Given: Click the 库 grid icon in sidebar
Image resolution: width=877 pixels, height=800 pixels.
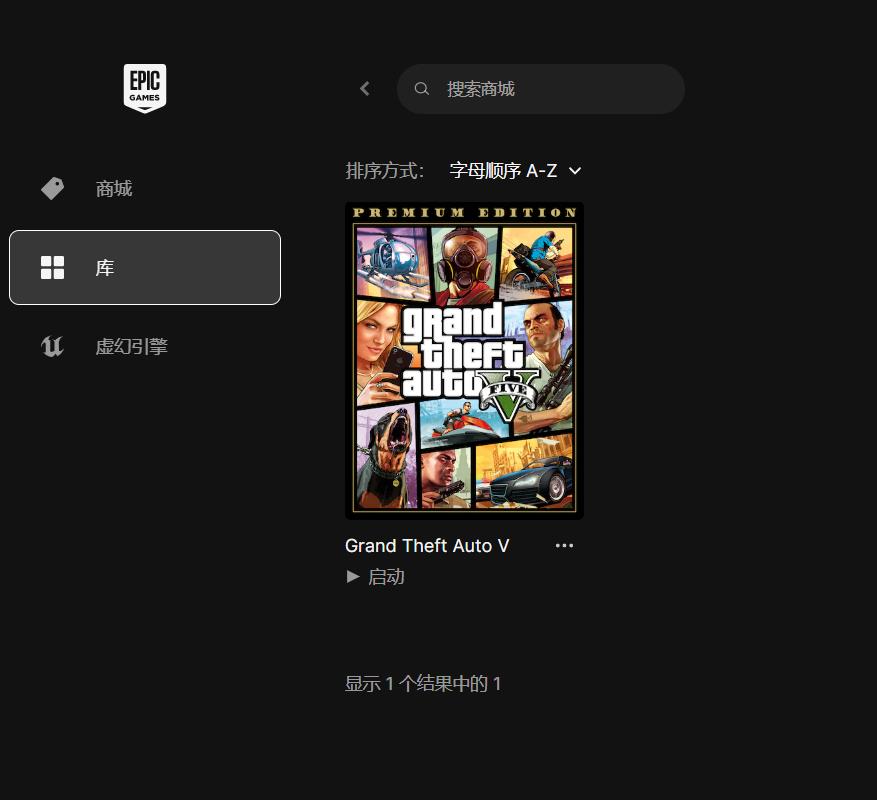Looking at the screenshot, I should 52,267.
